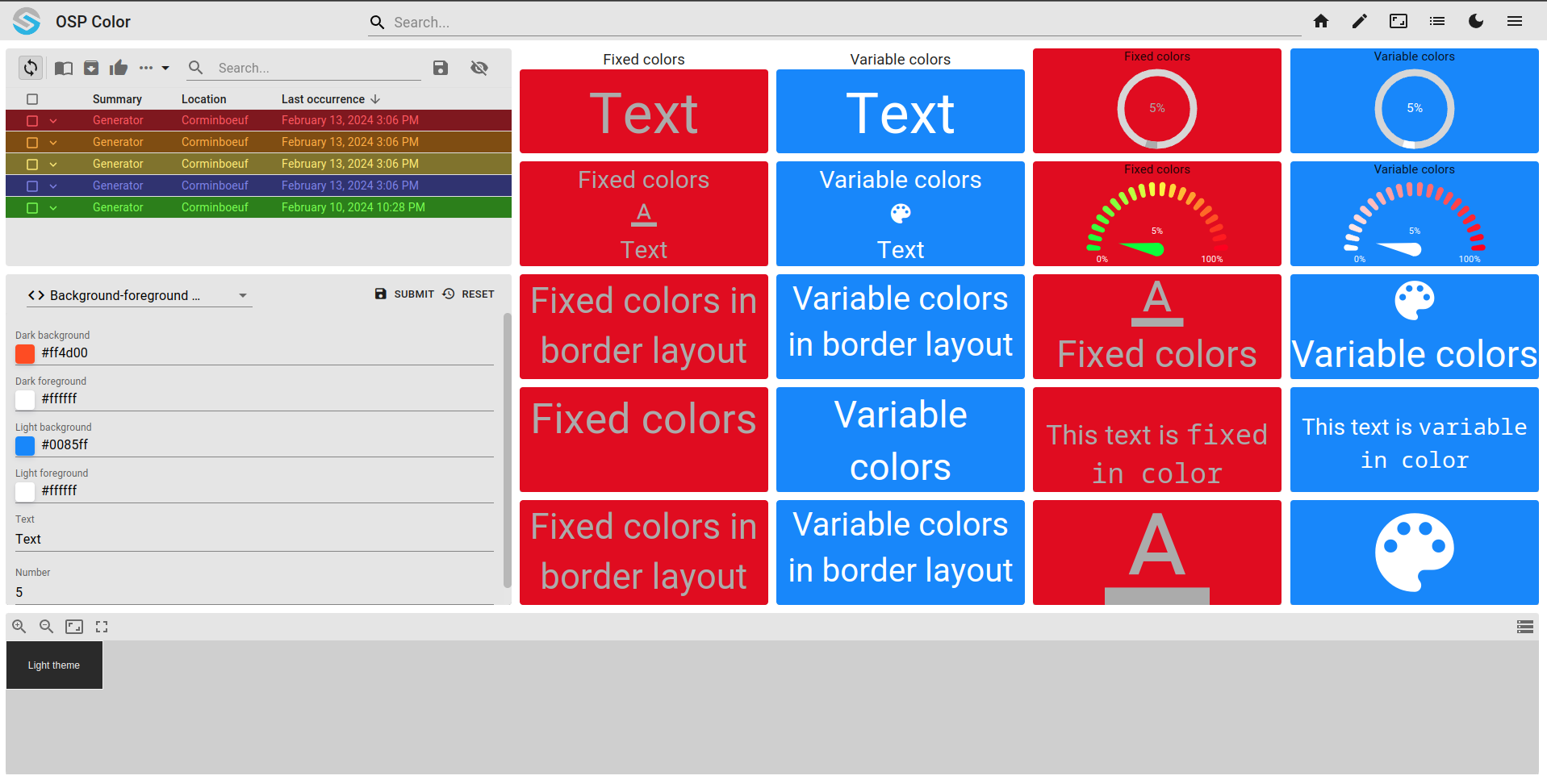Toggle the crossed-eye visibility icon
Image resolution: width=1547 pixels, height=784 pixels.
pos(479,68)
